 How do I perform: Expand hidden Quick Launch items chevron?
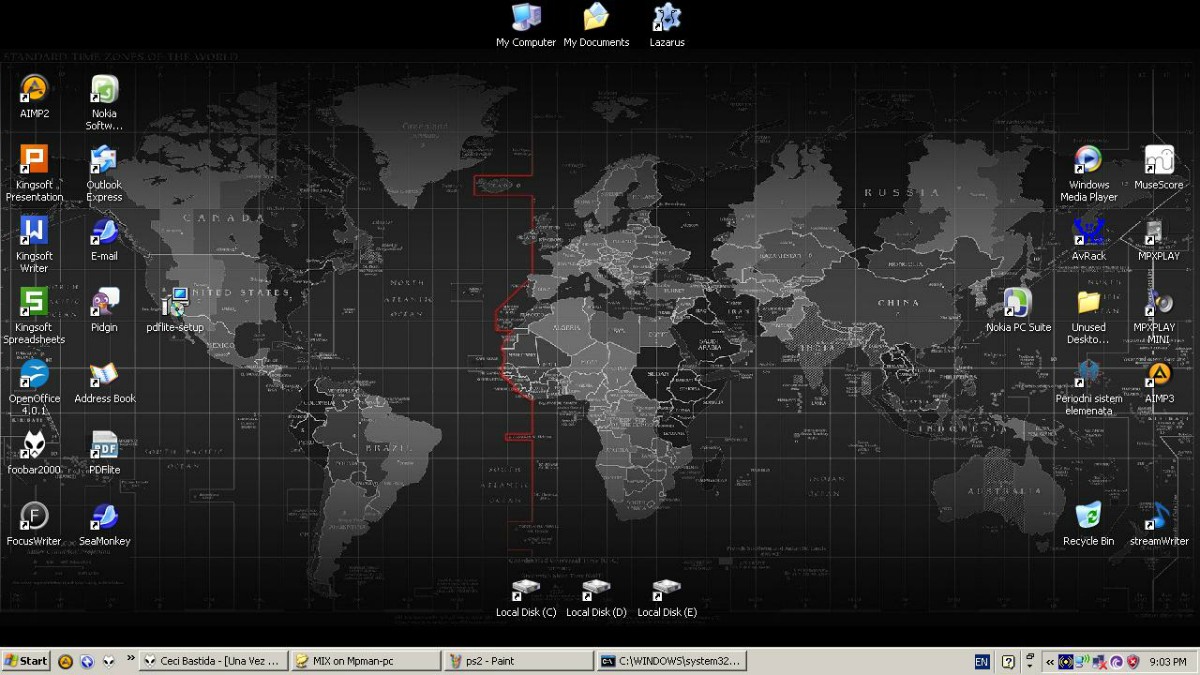click(x=130, y=657)
